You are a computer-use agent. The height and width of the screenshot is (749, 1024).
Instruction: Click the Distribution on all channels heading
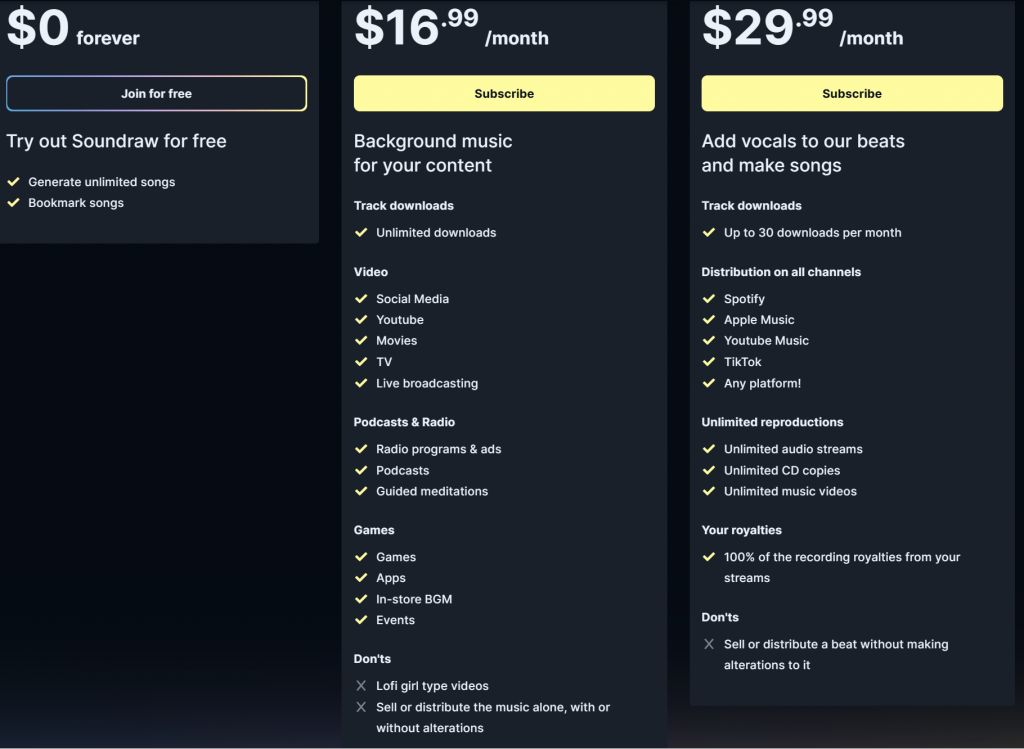[780, 272]
